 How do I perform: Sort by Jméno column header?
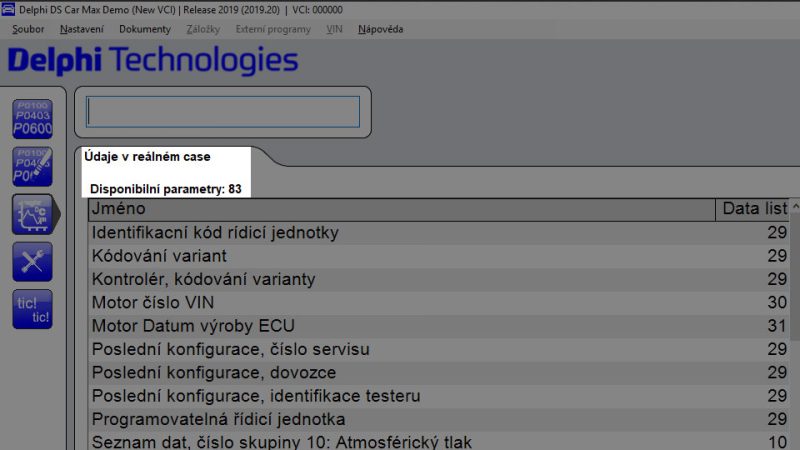pos(400,209)
